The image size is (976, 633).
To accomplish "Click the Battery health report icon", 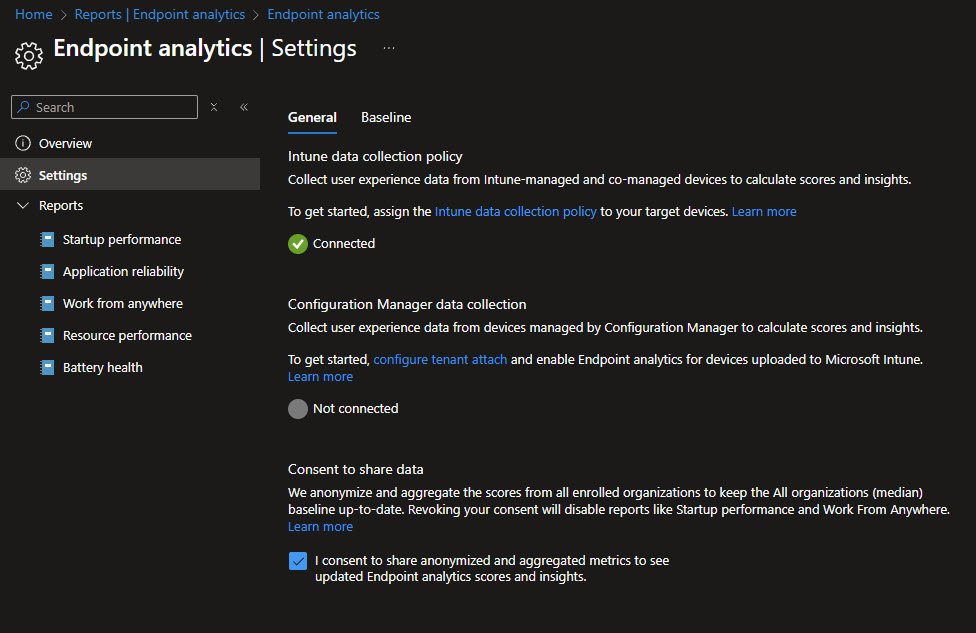I will pyautogui.click(x=46, y=368).
